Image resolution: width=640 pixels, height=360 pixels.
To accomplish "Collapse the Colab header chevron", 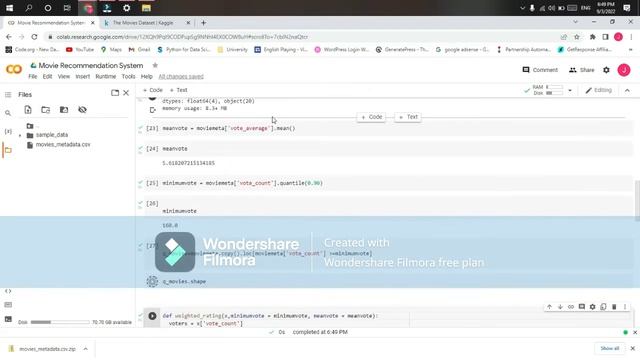I will pyautogui.click(x=627, y=90).
